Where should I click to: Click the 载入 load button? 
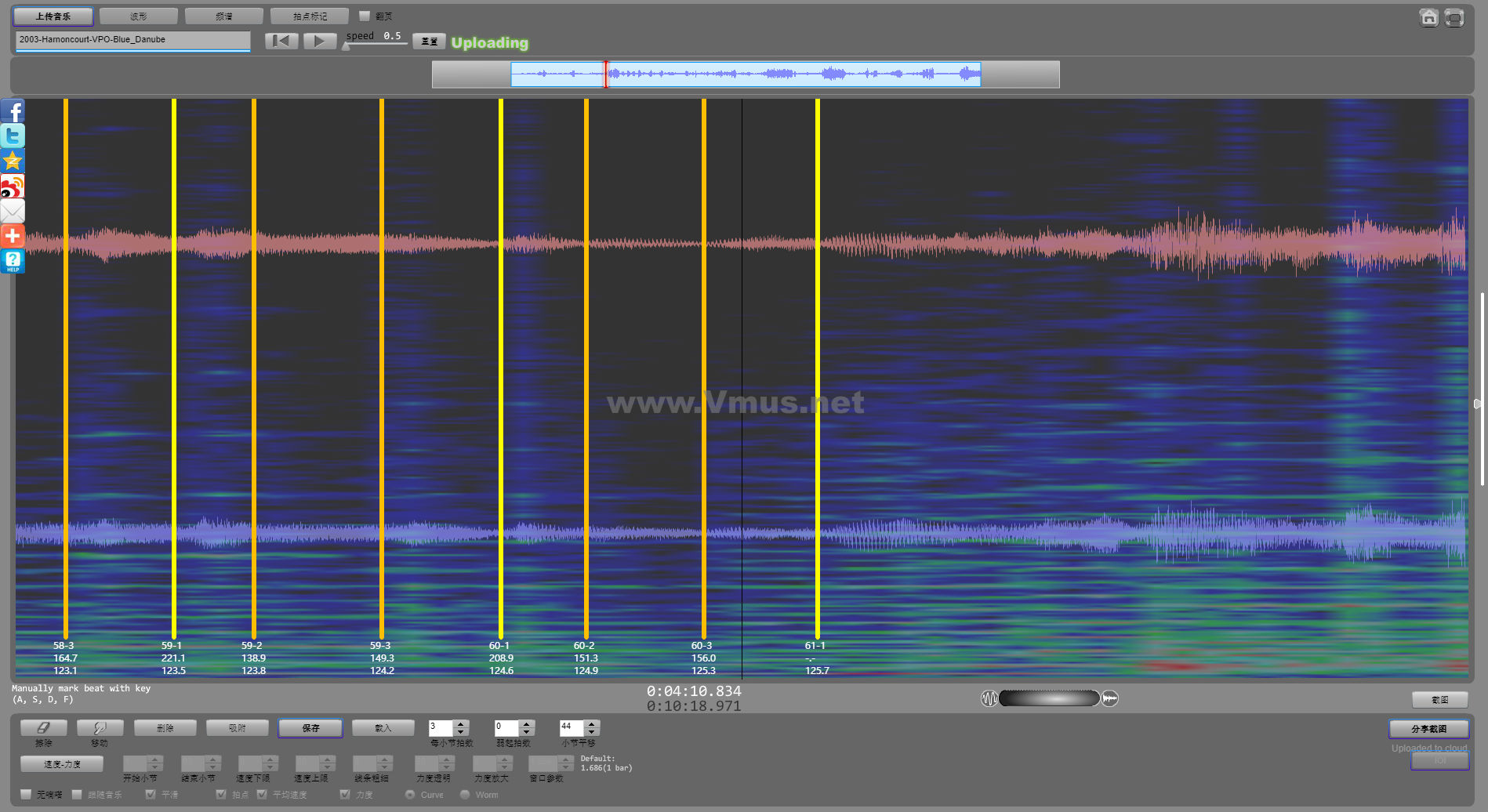click(383, 728)
